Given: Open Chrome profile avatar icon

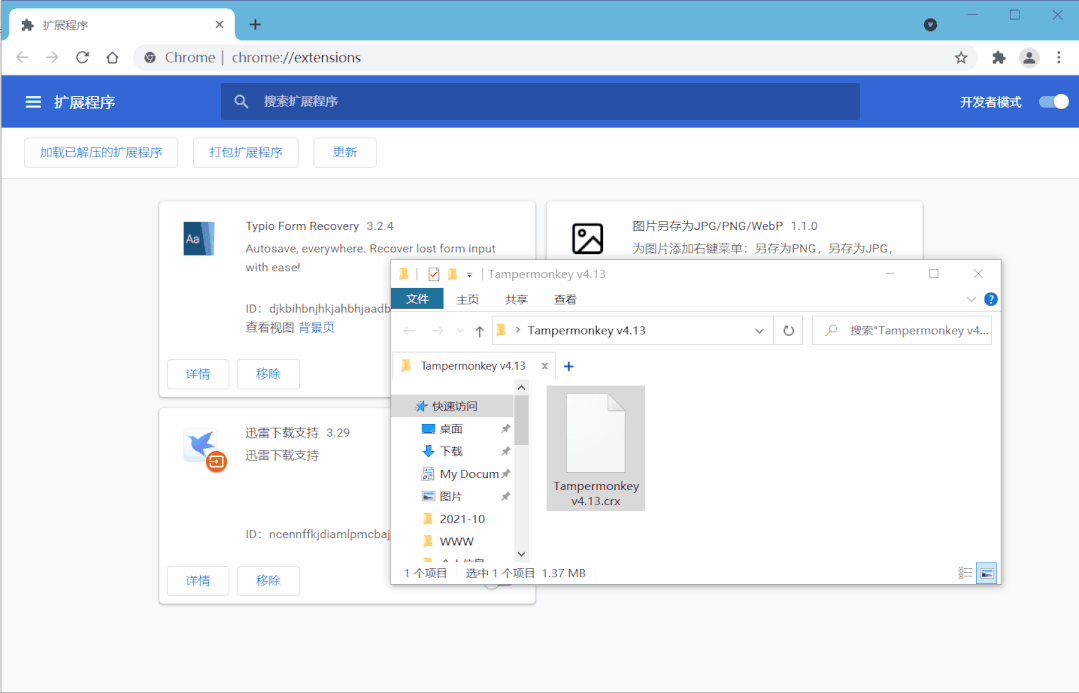Looking at the screenshot, I should (1029, 58).
